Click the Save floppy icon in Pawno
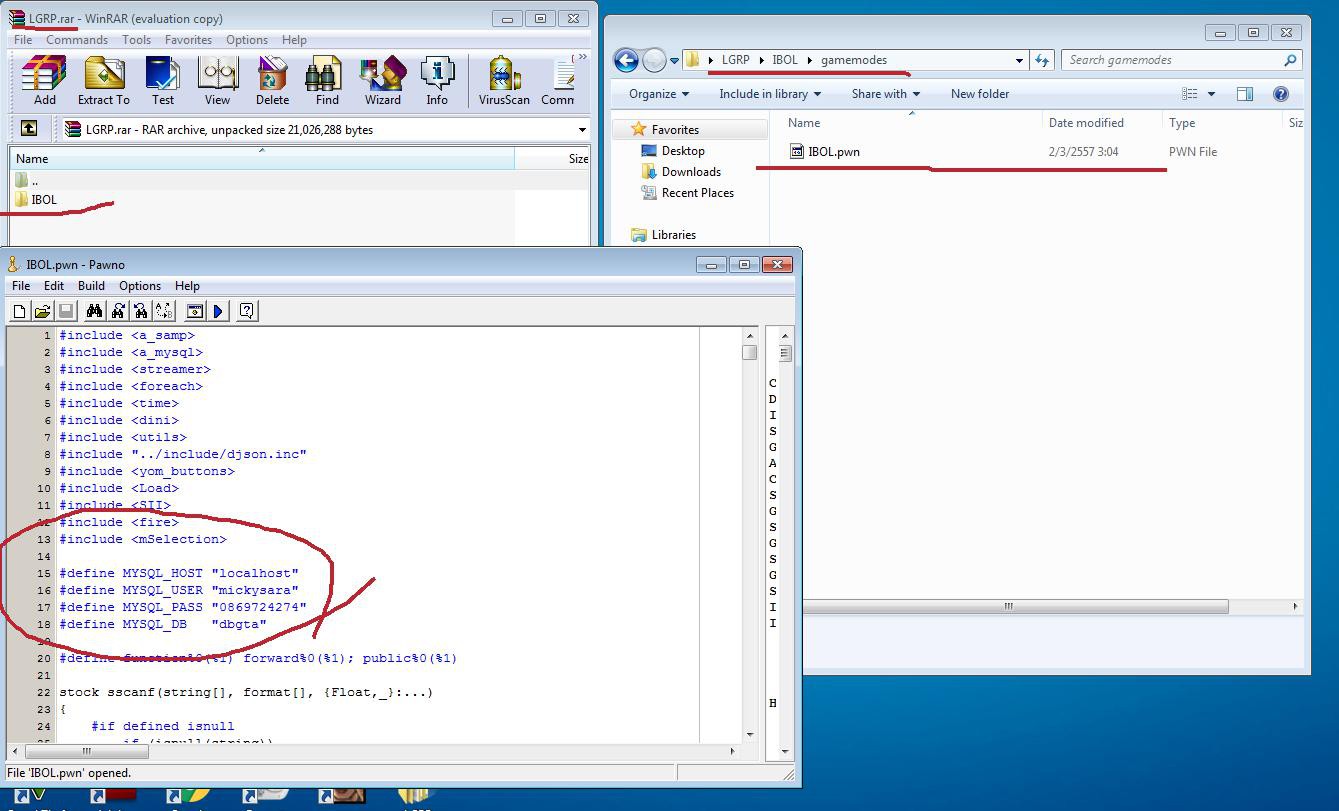The height and width of the screenshot is (811, 1339). [66, 311]
